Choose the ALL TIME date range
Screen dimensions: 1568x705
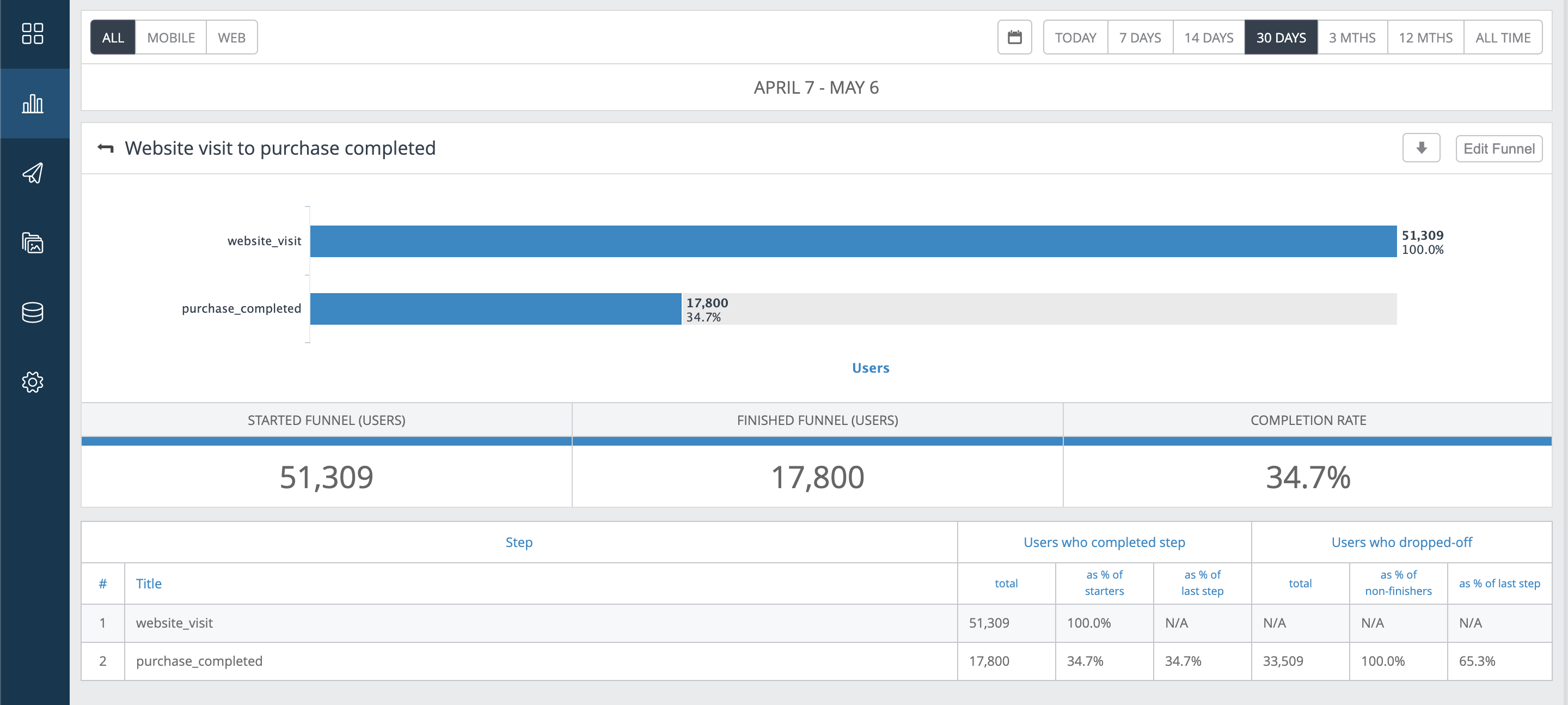[1502, 37]
